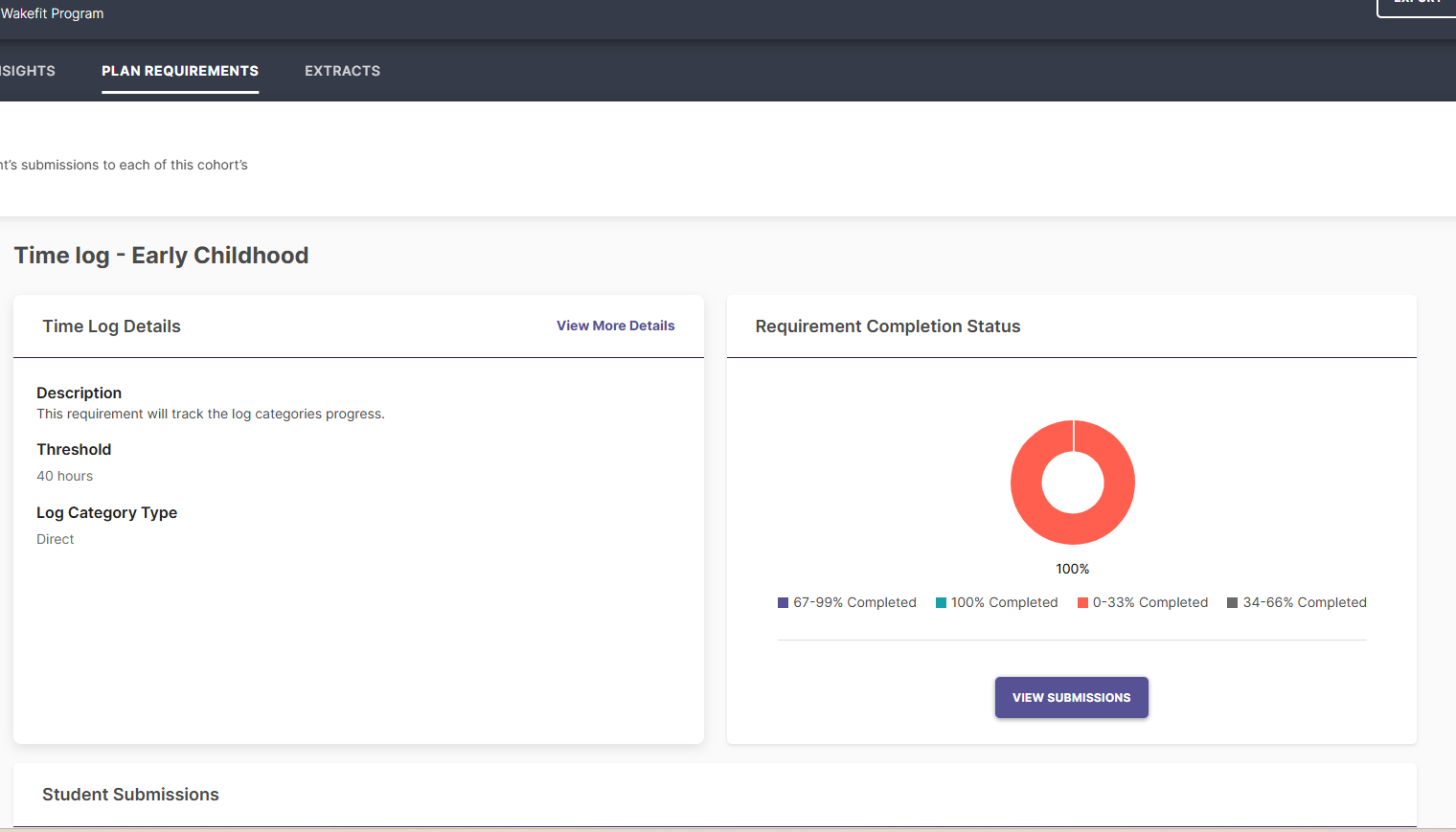1456x832 pixels.
Task: Switch to the Plan Requirements tab
Action: pos(180,71)
